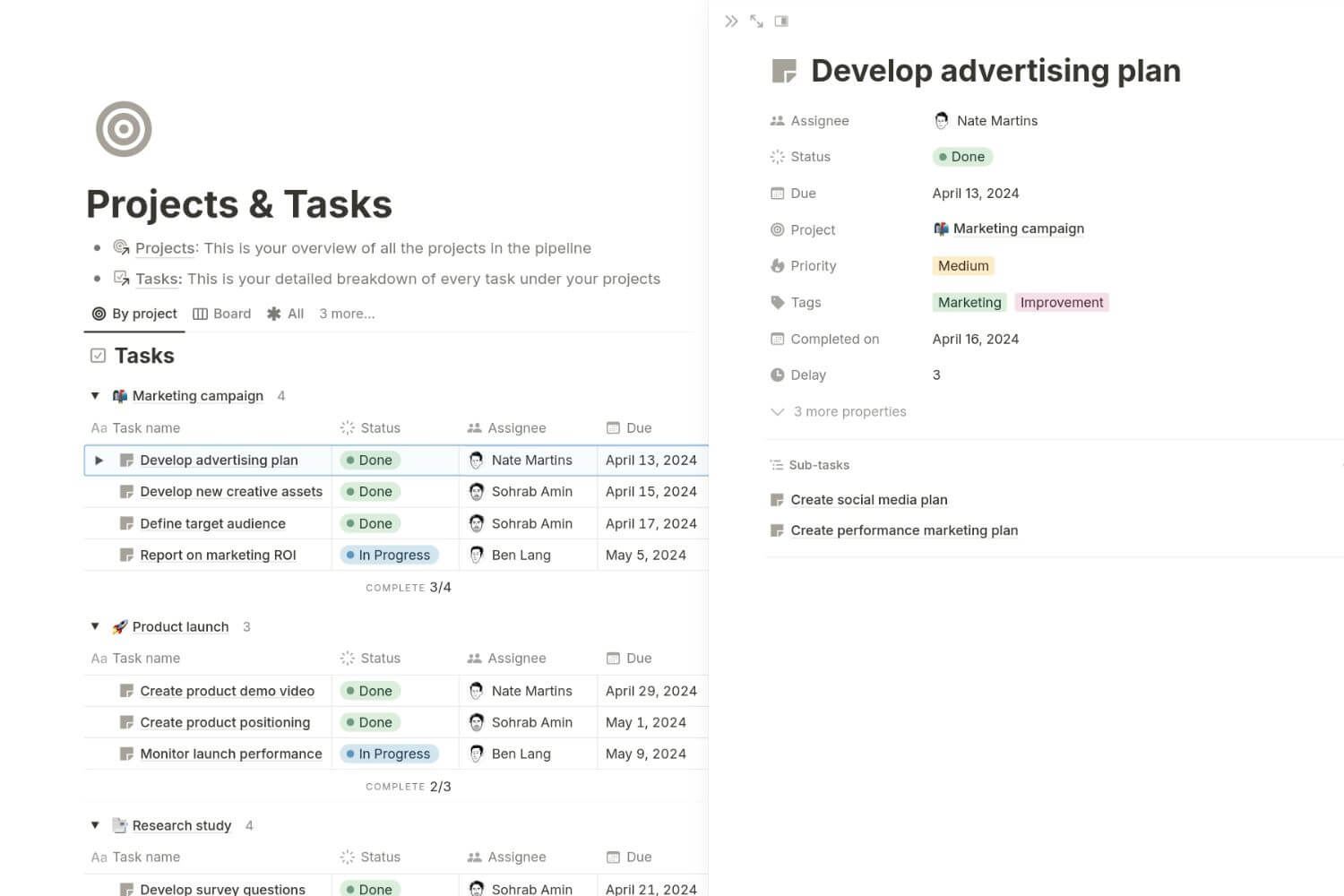Open the All view tab
1344x896 pixels.
(286, 314)
